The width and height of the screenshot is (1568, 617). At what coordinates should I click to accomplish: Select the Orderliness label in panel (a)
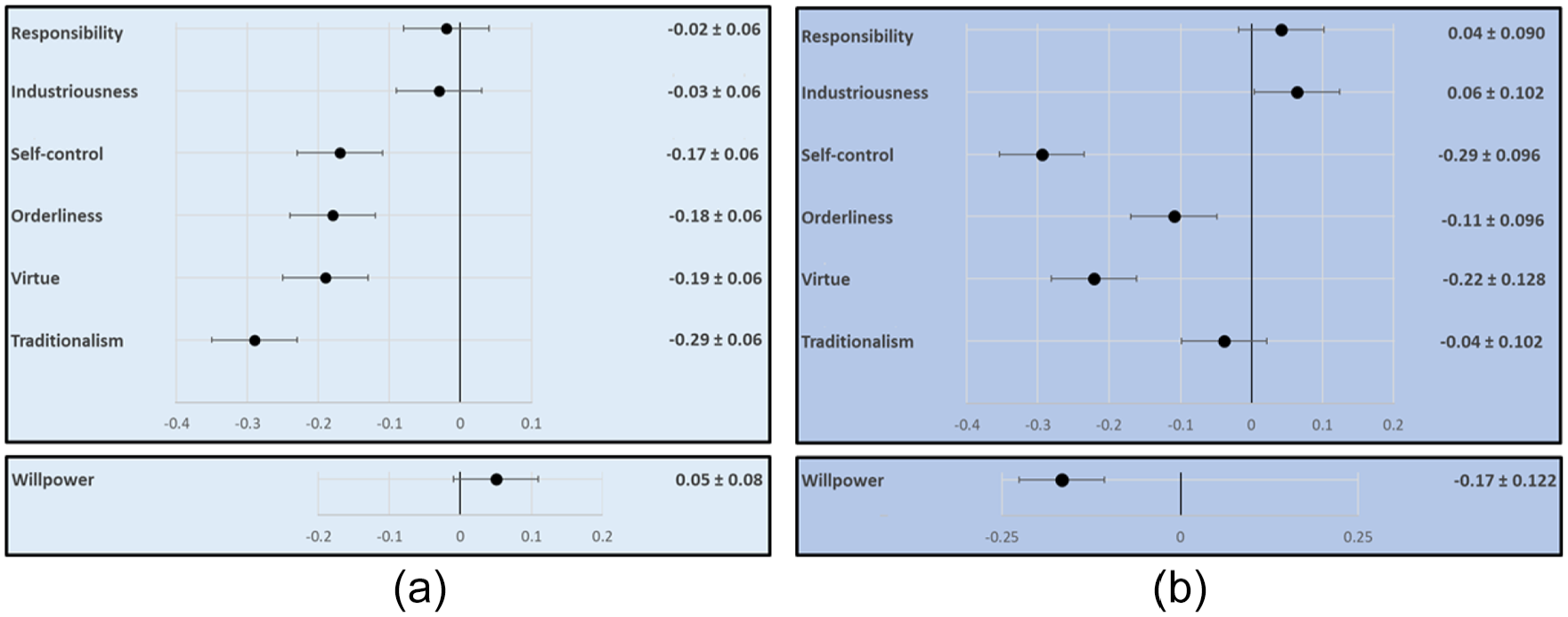(56, 216)
